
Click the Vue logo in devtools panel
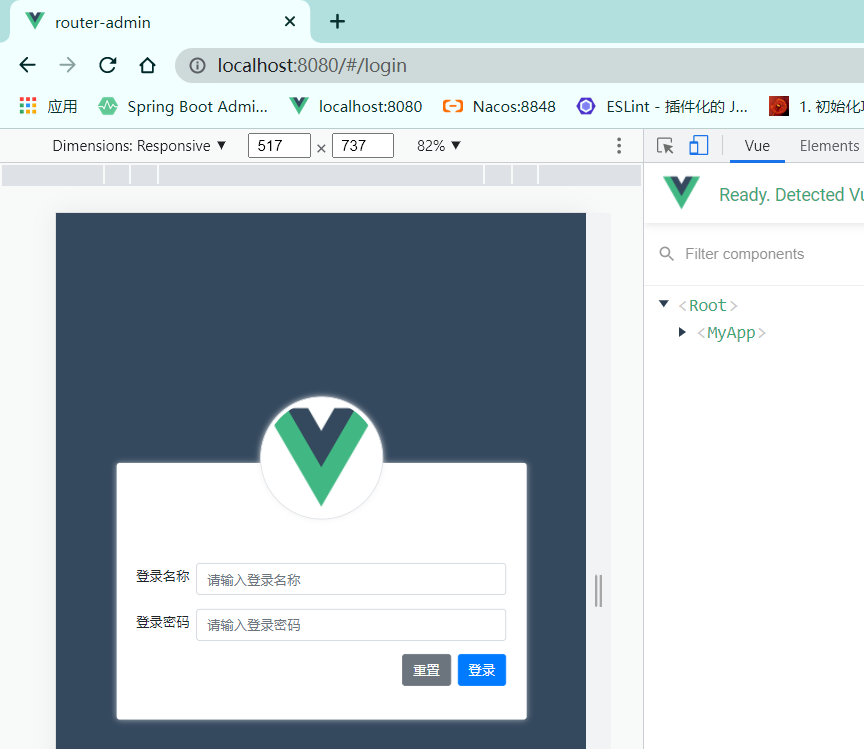681,192
